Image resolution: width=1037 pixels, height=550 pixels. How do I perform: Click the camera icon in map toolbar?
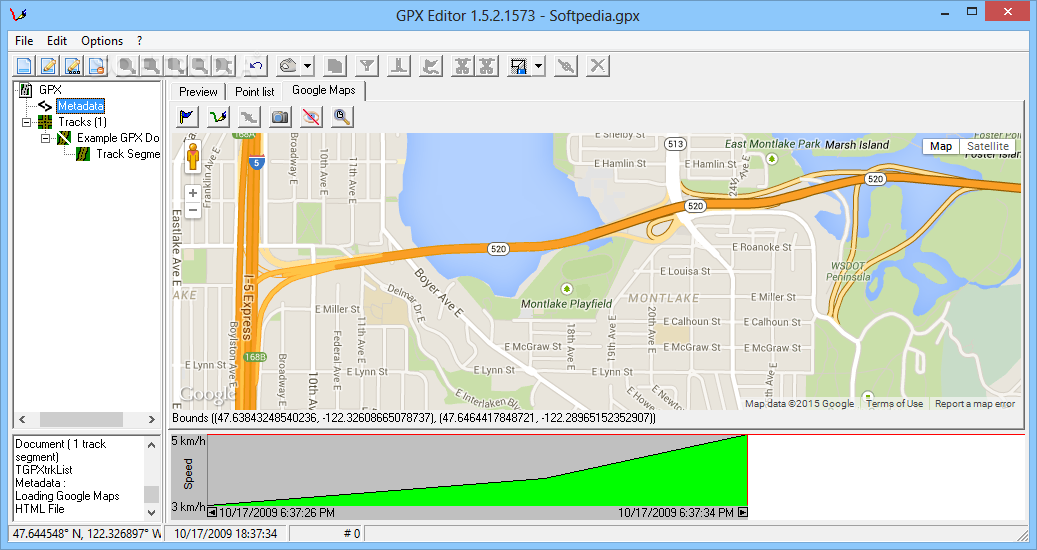tap(280, 117)
